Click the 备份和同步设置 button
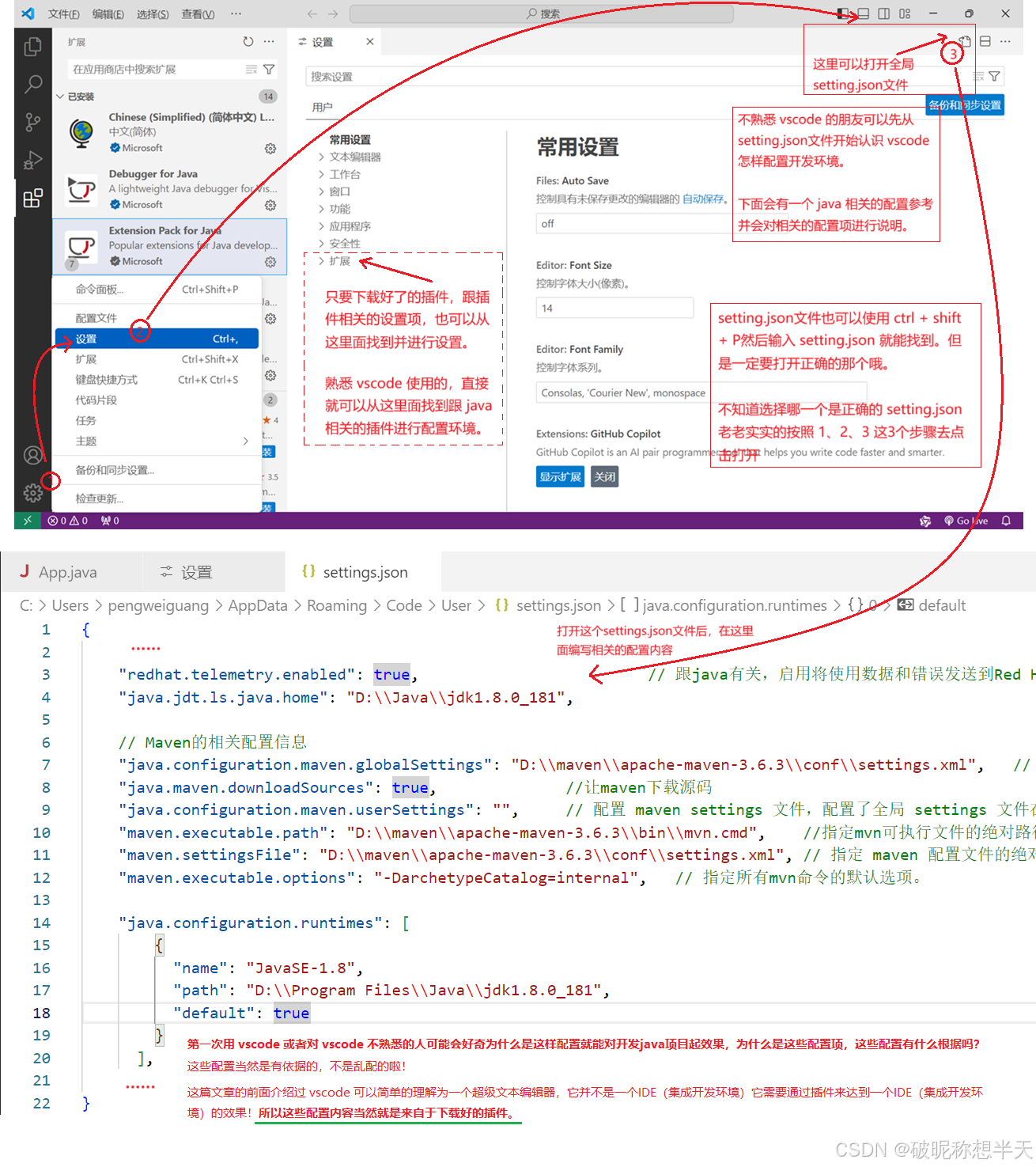Image resolution: width=1036 pixels, height=1167 pixels. [x=965, y=105]
